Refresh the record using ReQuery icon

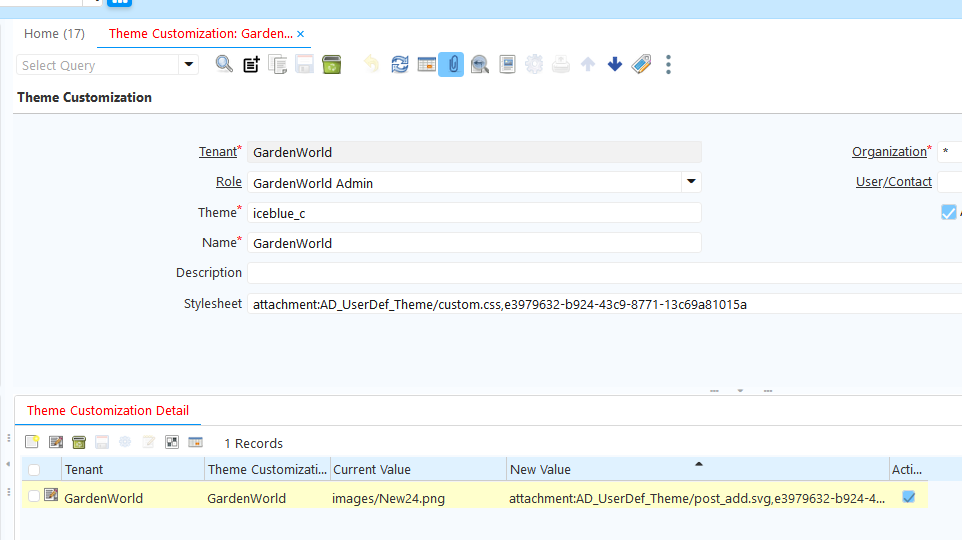click(399, 64)
